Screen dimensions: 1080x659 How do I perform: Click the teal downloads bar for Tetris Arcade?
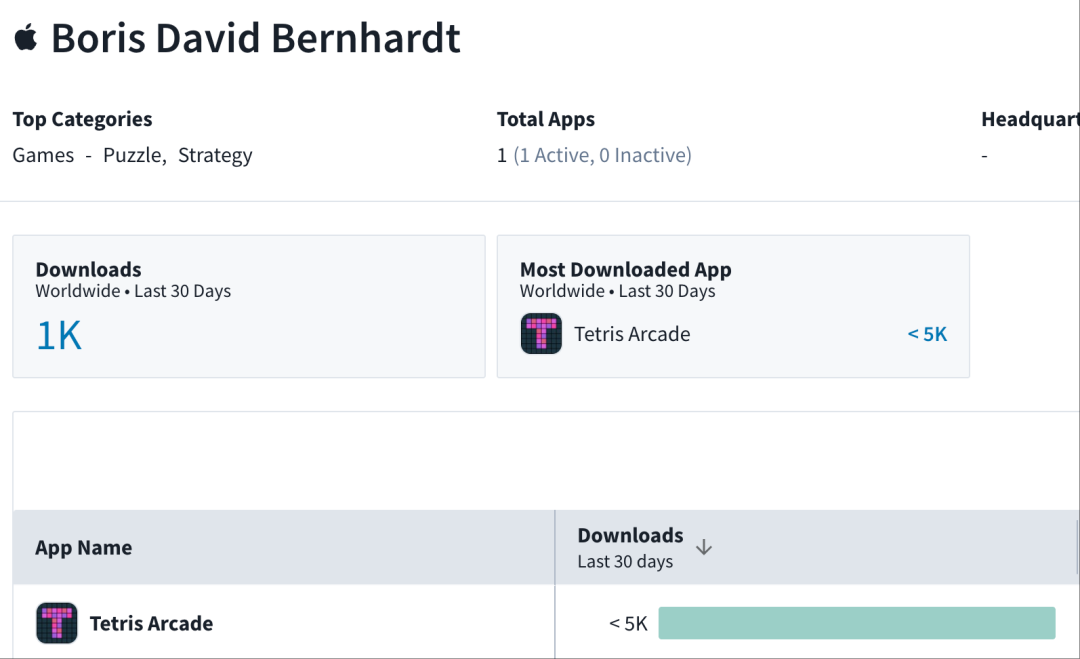[856, 623]
